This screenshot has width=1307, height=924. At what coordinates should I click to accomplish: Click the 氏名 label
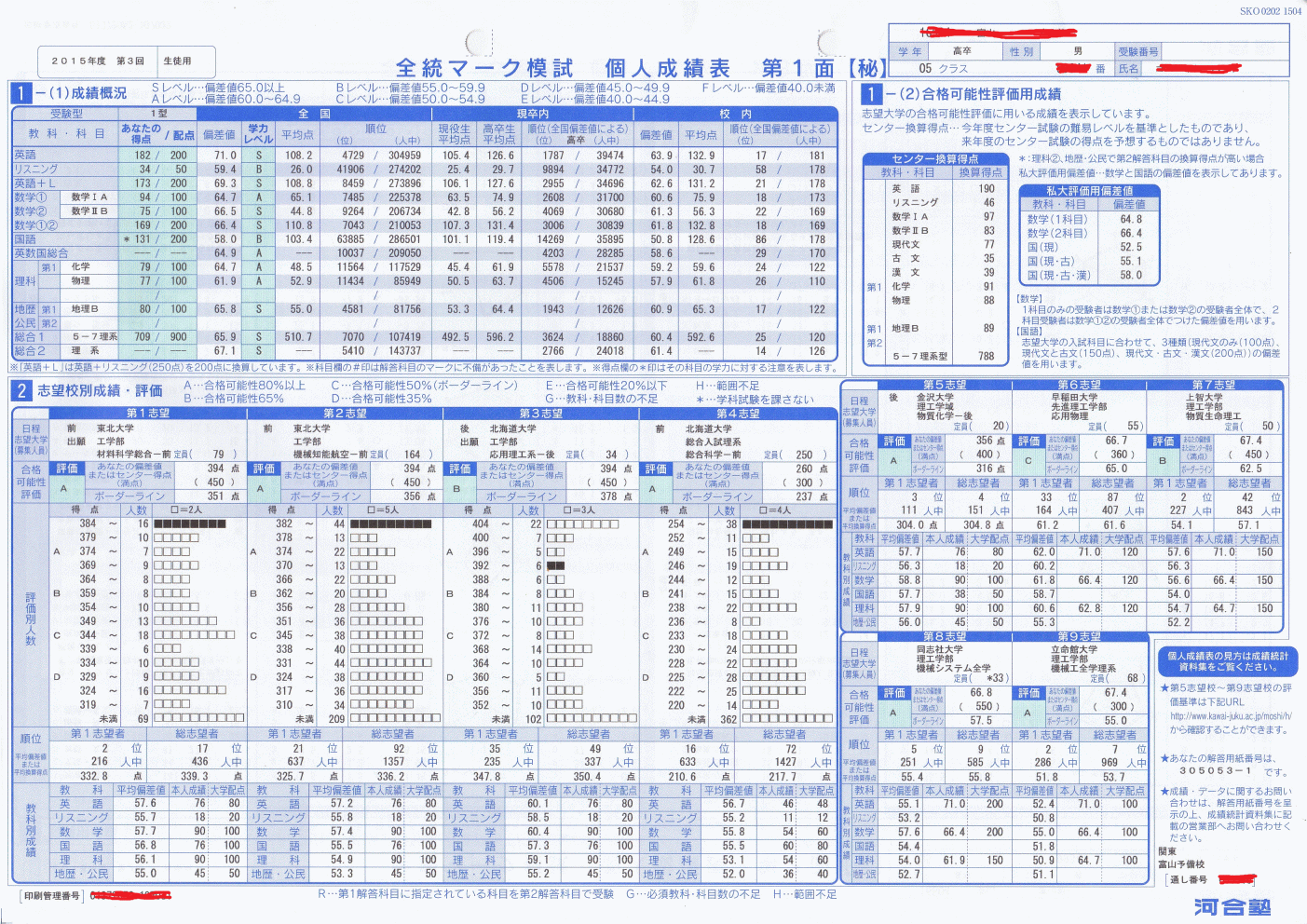pos(1128,69)
